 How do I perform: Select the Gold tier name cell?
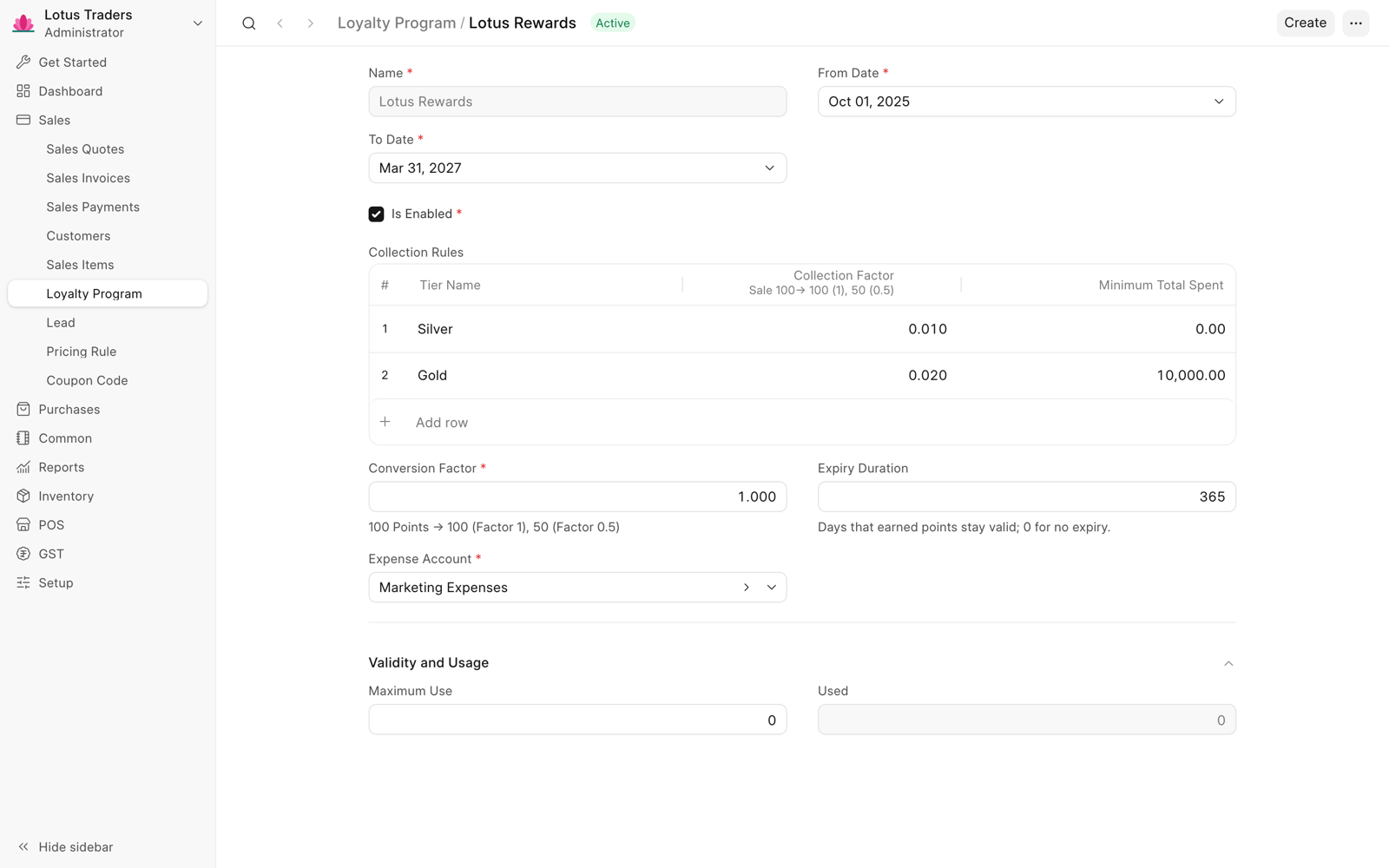pos(544,375)
